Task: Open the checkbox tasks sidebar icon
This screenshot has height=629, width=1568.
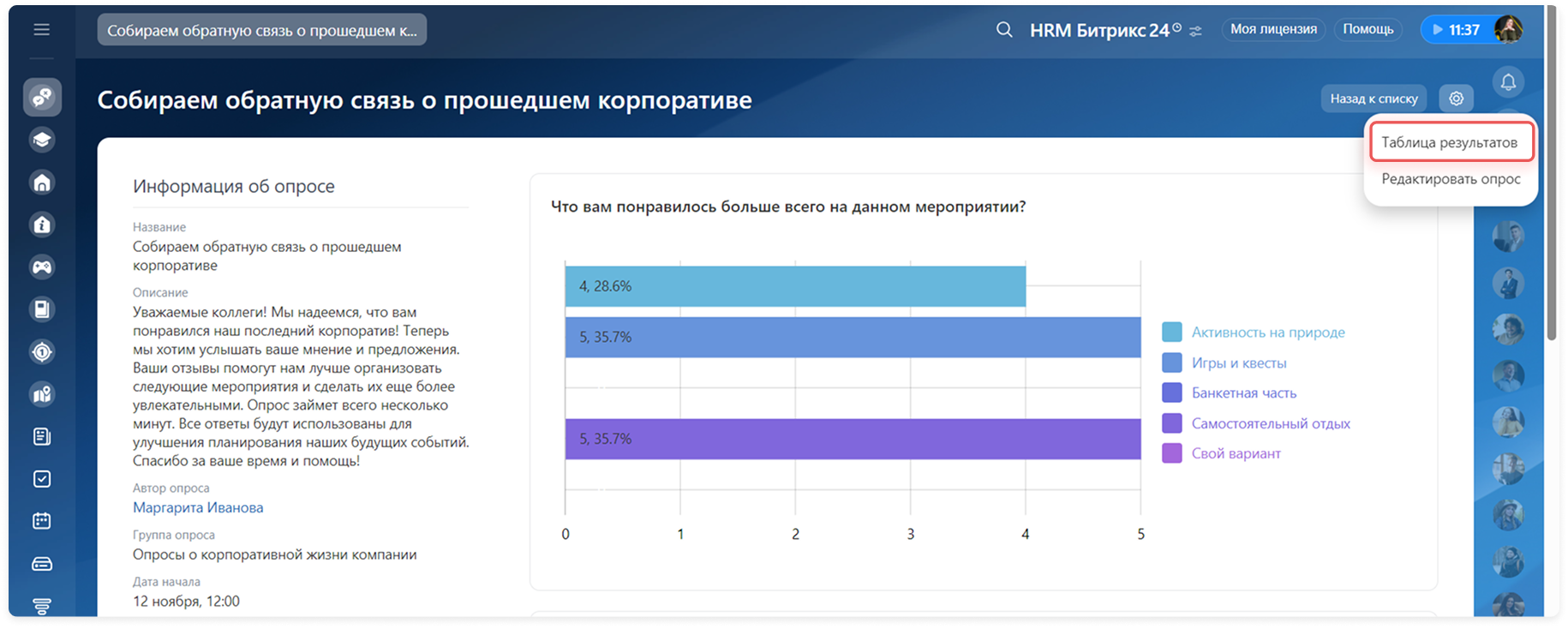Action: pos(42,479)
